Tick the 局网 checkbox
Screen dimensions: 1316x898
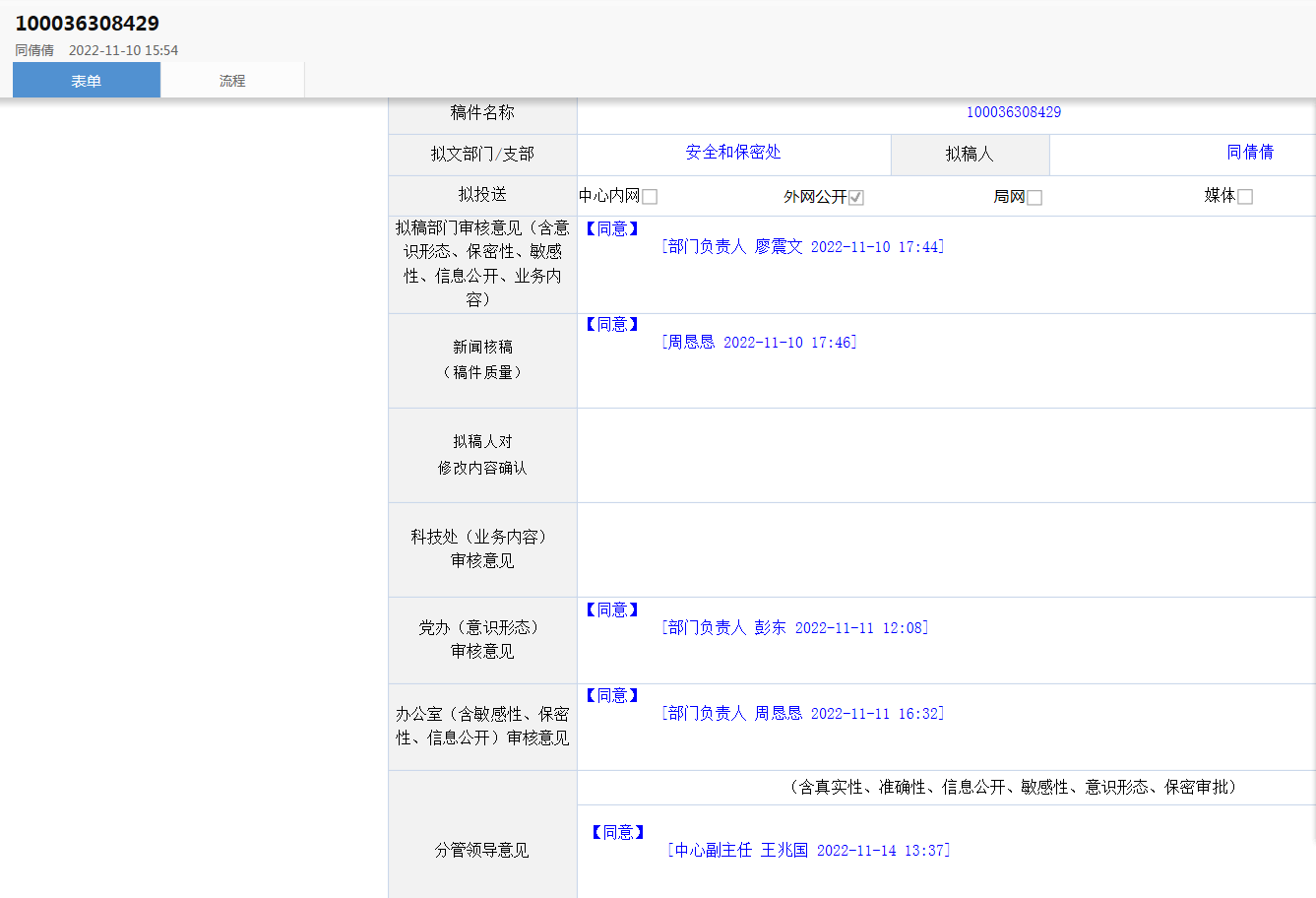(x=1034, y=197)
